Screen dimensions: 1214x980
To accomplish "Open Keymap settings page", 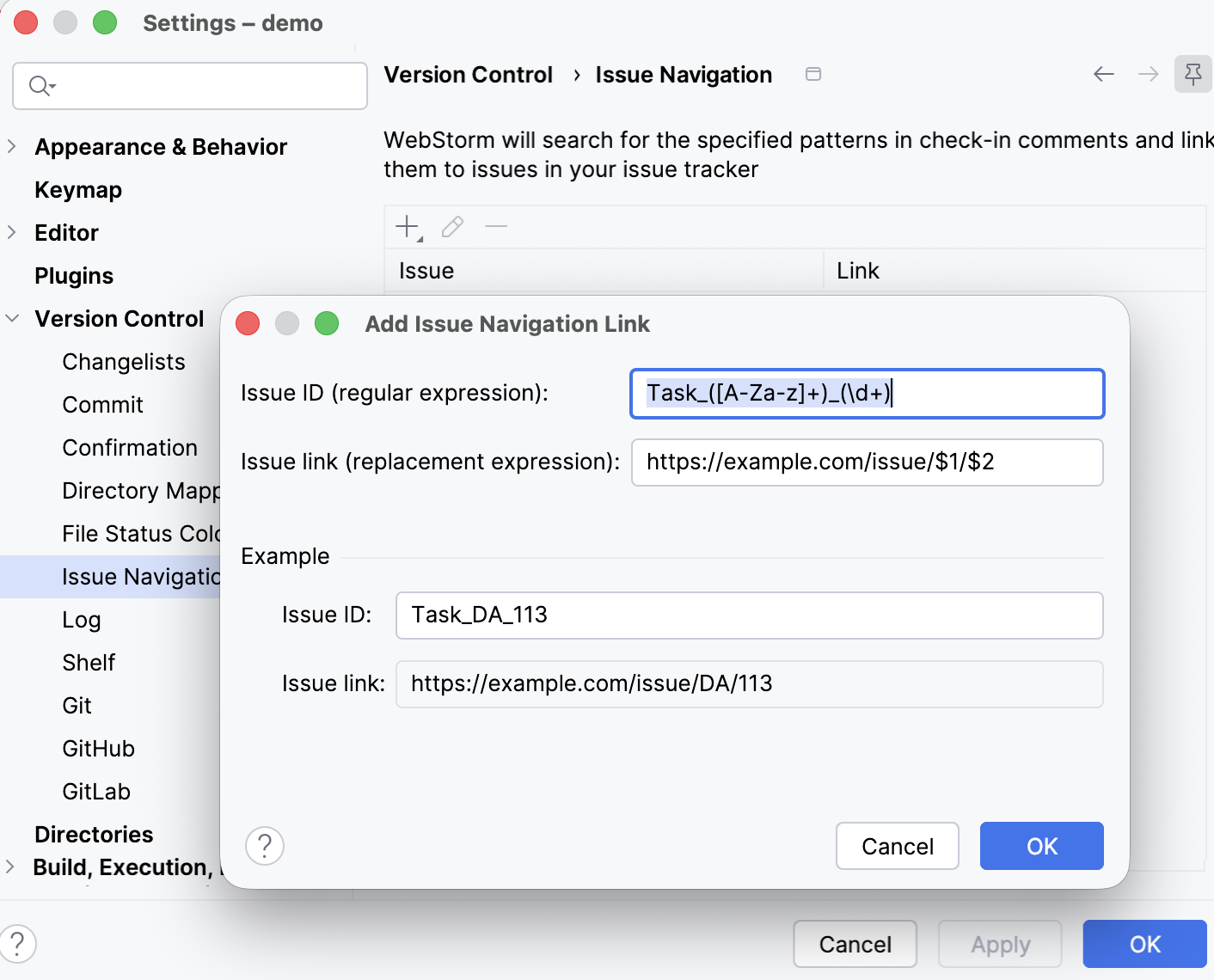I will coord(78,190).
